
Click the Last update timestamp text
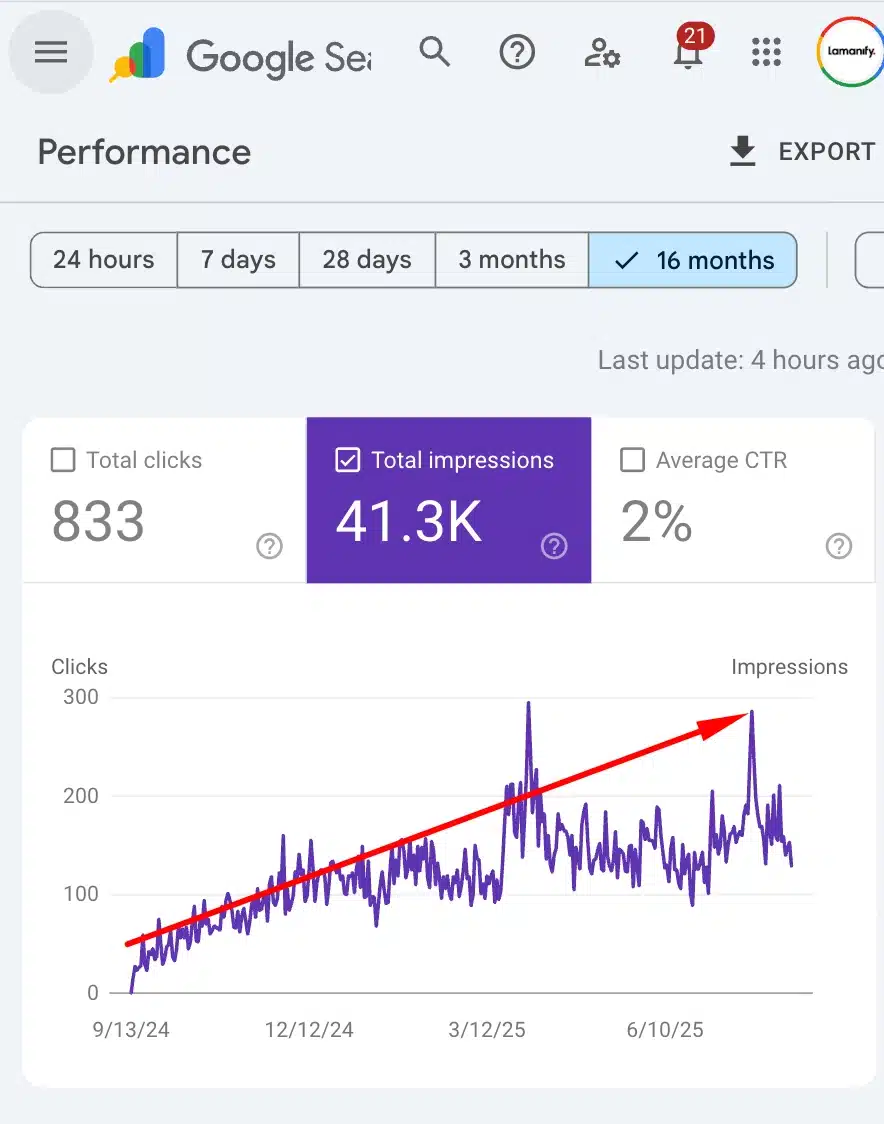point(740,360)
